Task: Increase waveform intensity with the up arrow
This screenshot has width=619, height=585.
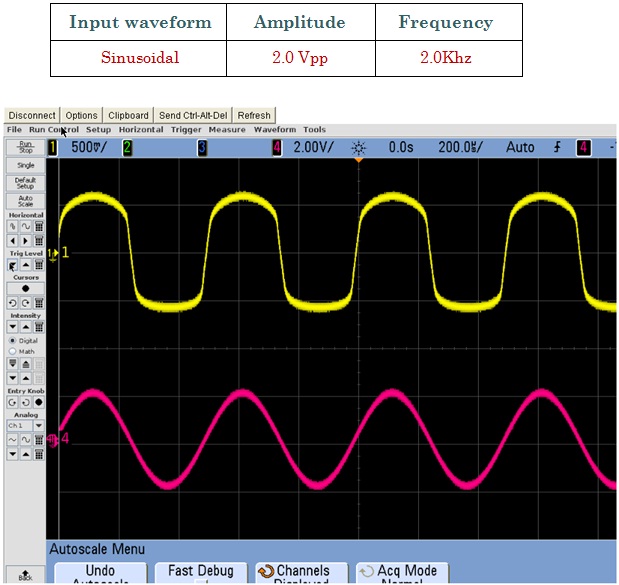Action: [26, 327]
